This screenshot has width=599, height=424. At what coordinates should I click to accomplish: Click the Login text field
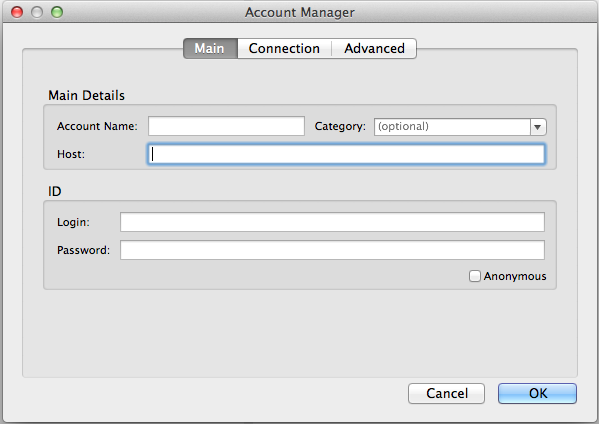coord(332,222)
